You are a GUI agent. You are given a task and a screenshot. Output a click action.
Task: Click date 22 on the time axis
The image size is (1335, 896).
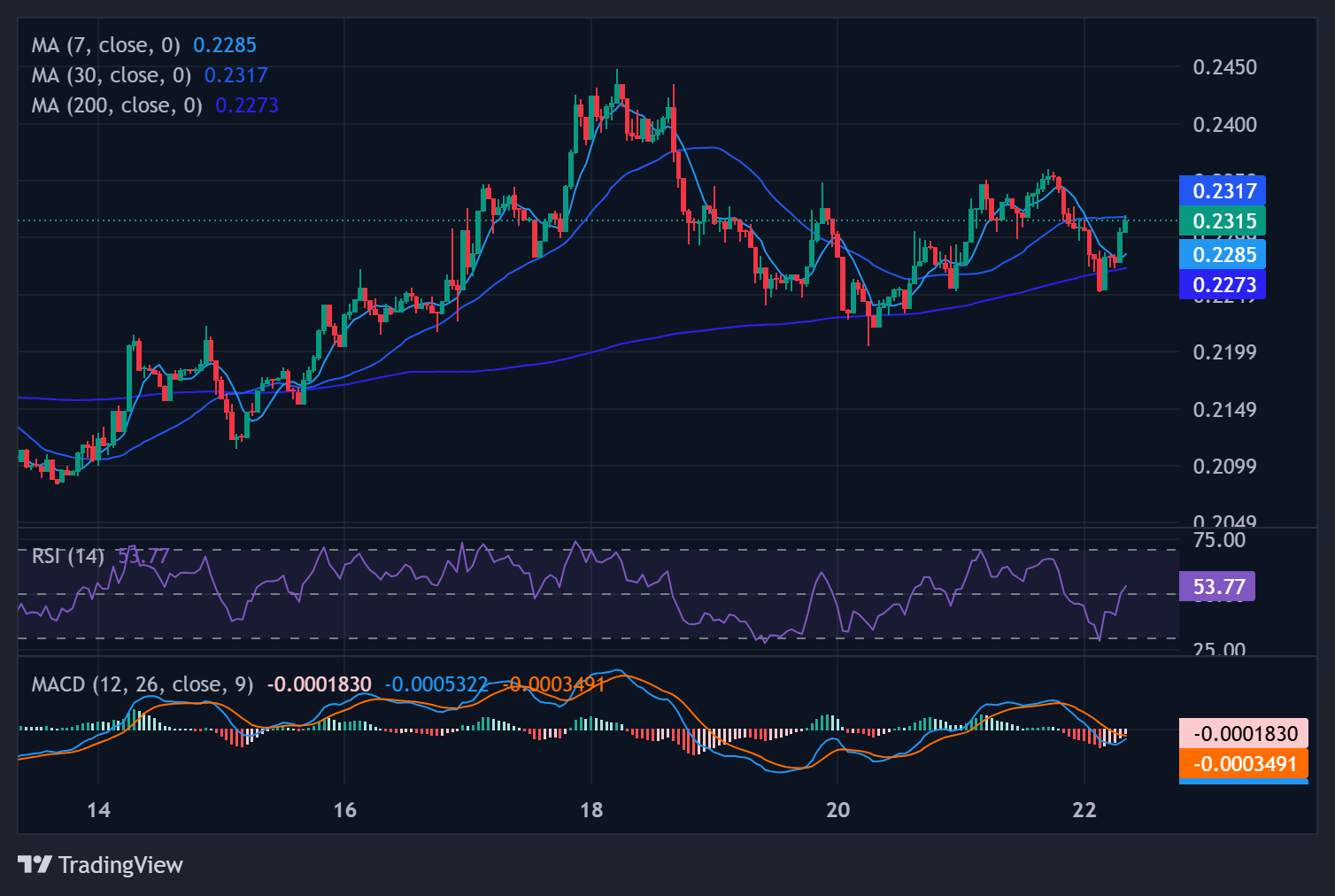pos(1084,809)
